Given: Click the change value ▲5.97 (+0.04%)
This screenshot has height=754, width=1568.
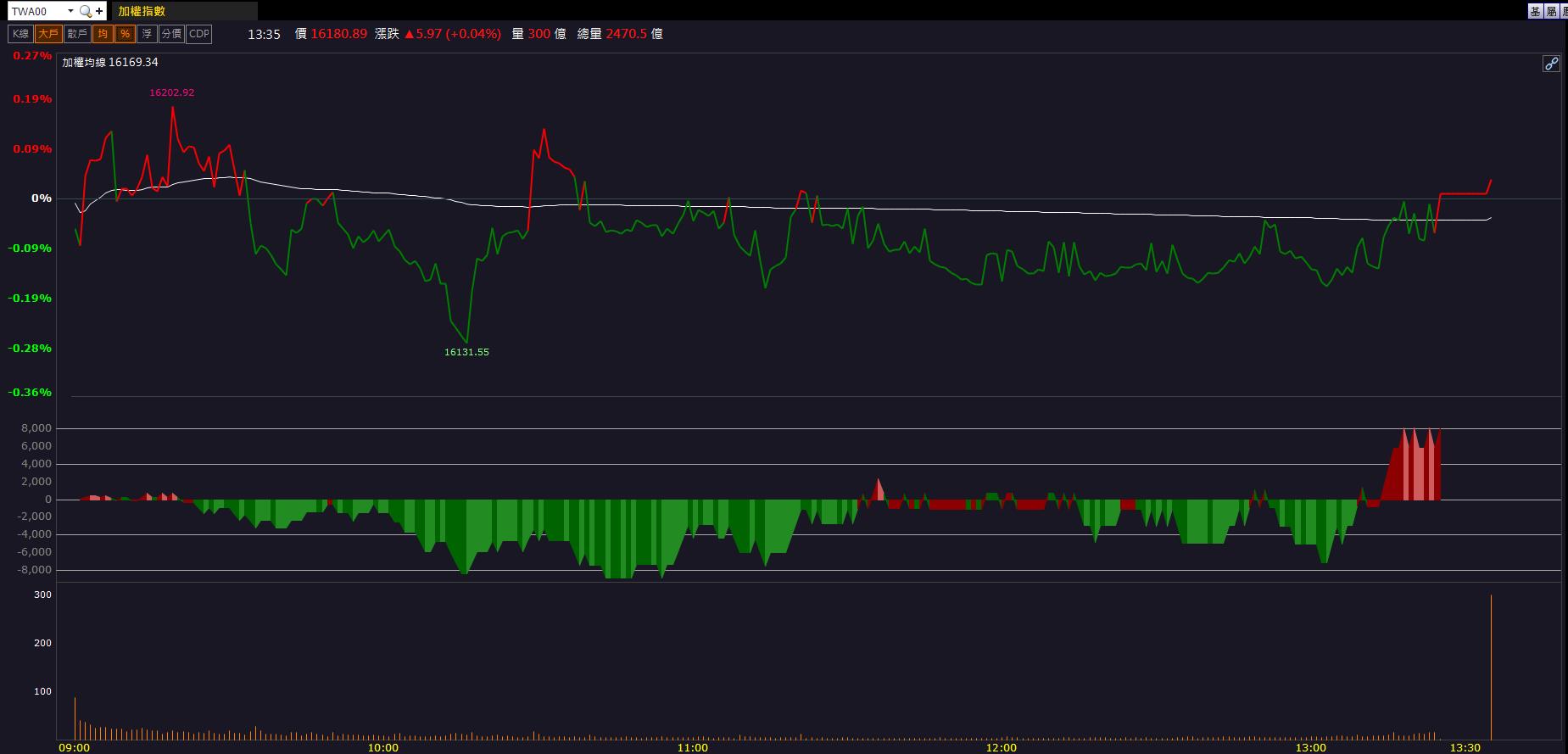Looking at the screenshot, I should [452, 34].
